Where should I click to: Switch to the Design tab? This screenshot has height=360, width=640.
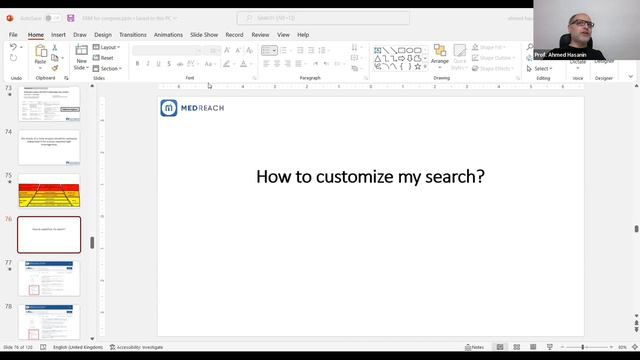pyautogui.click(x=103, y=35)
